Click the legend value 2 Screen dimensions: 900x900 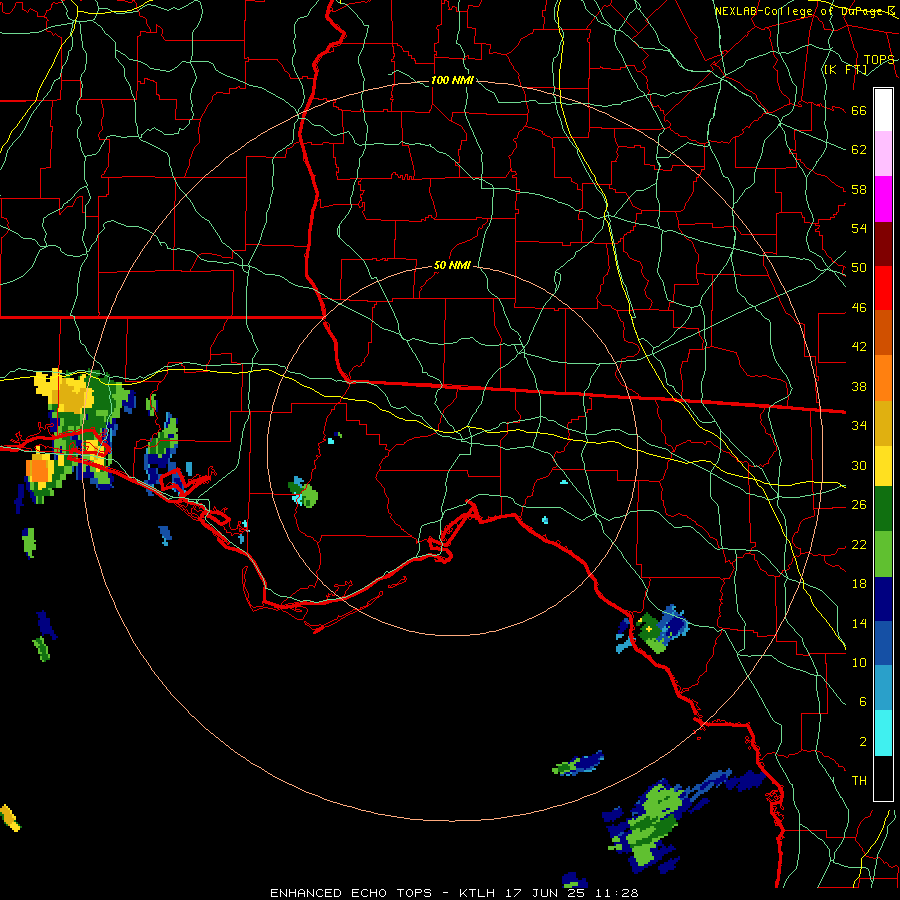point(862,742)
